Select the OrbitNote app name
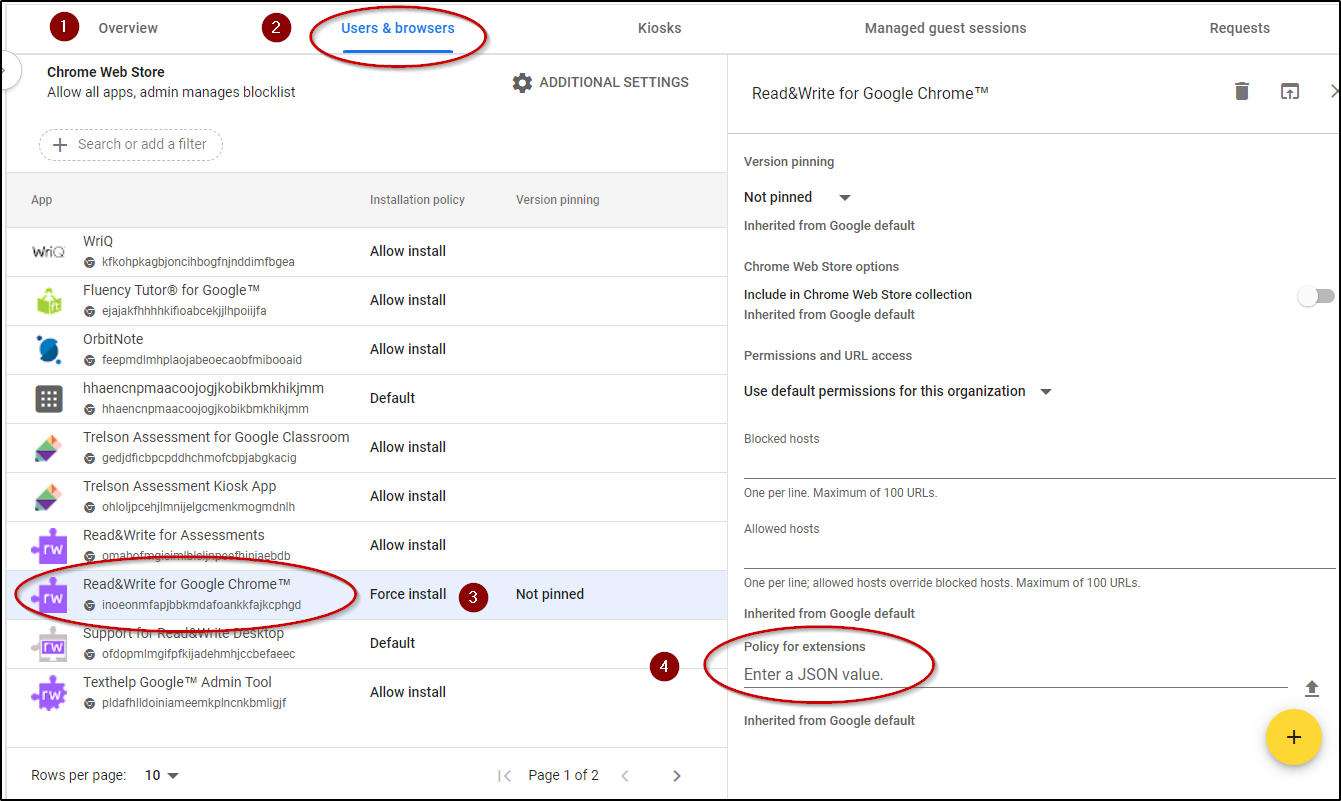 tap(115, 339)
